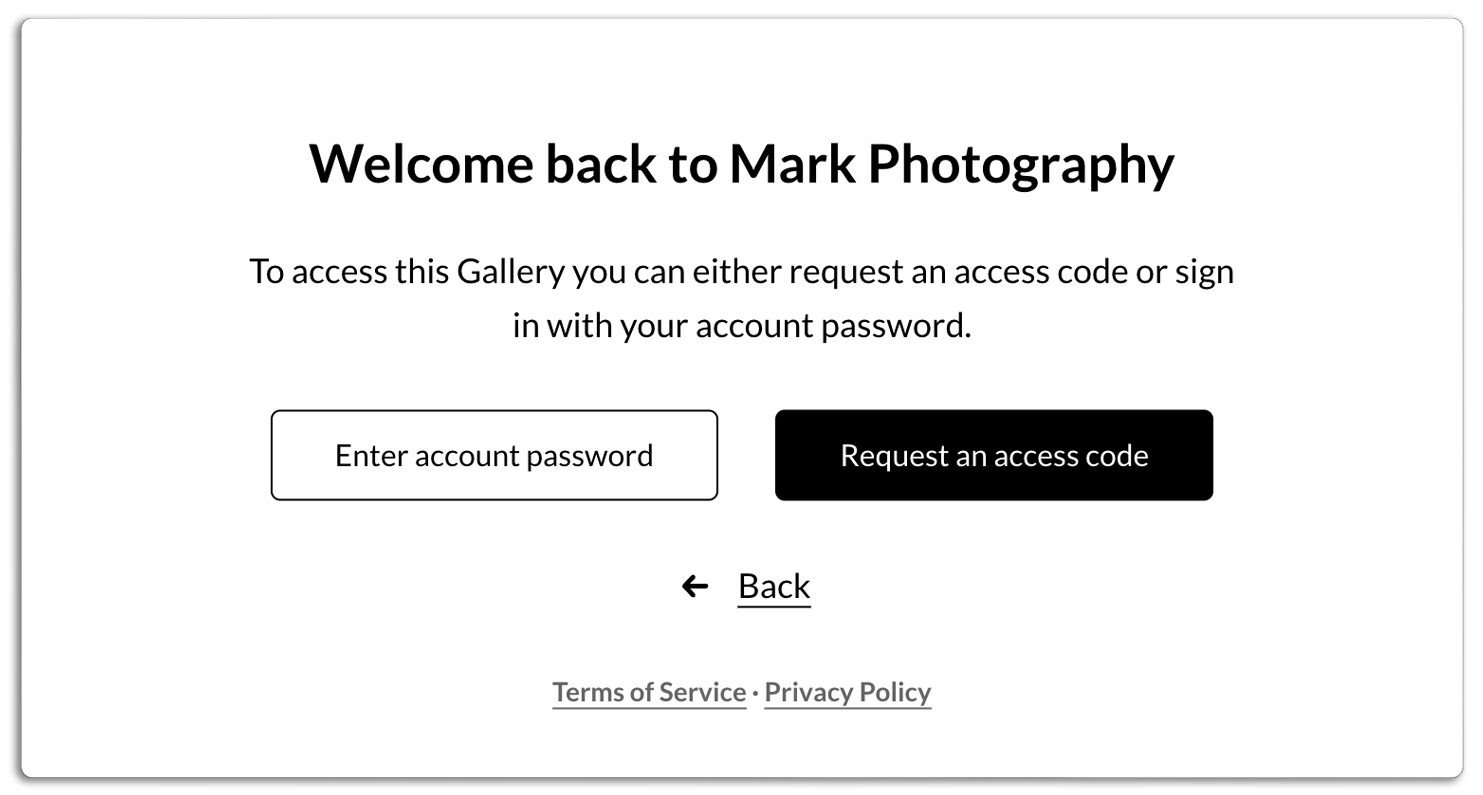Click the left arrow icon beside Back
Viewport: 1483px width, 795px height.
pos(695,586)
